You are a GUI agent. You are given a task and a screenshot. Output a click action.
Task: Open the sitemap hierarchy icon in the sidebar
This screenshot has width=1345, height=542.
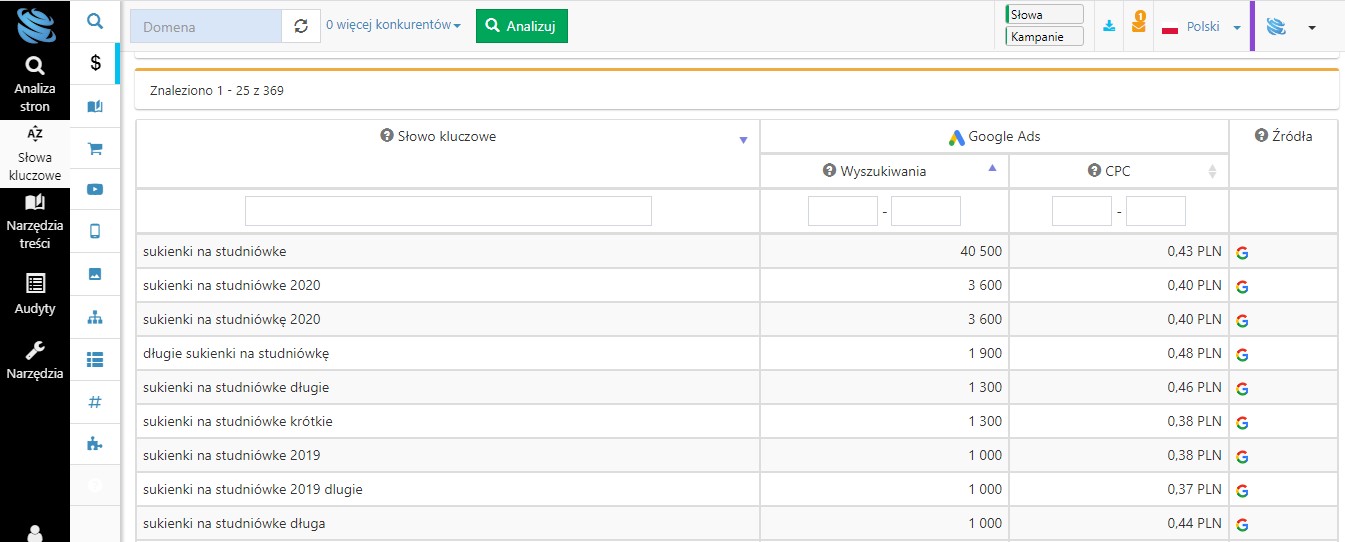coord(95,317)
